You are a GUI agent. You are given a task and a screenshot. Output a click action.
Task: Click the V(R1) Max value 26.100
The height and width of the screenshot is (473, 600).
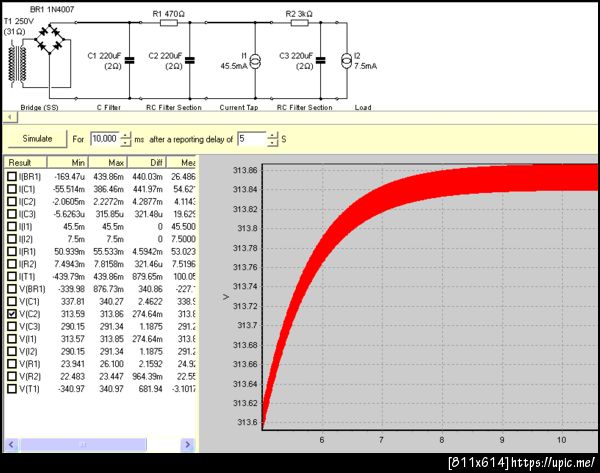111,364
